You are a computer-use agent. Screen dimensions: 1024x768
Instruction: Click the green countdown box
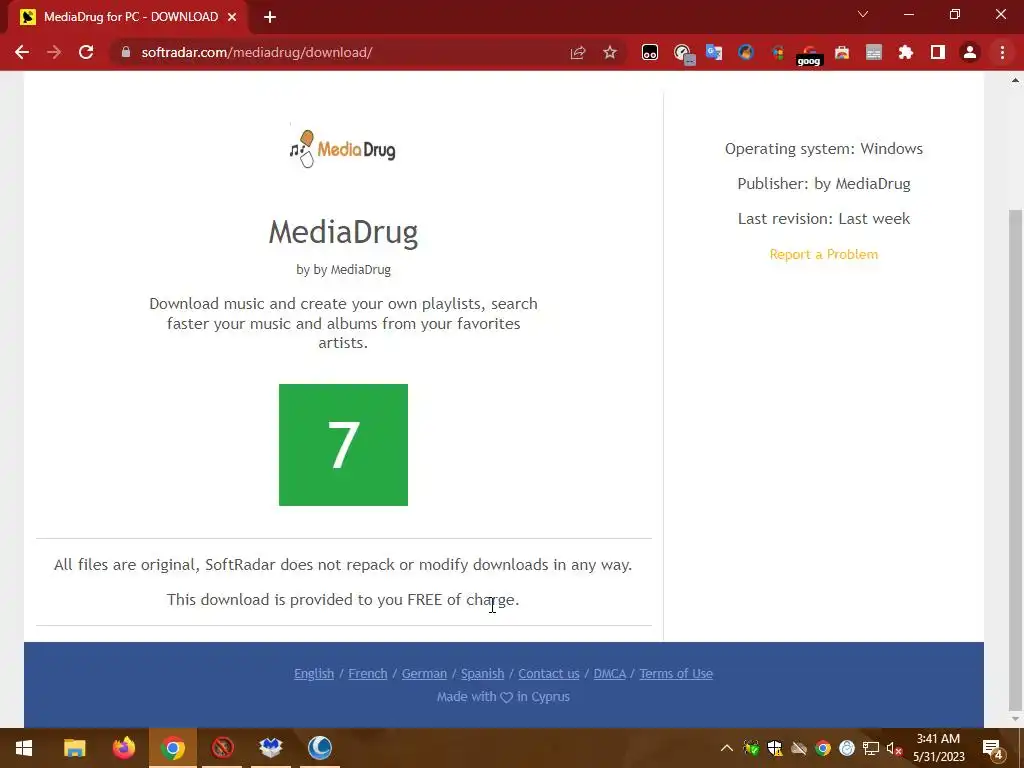click(343, 445)
